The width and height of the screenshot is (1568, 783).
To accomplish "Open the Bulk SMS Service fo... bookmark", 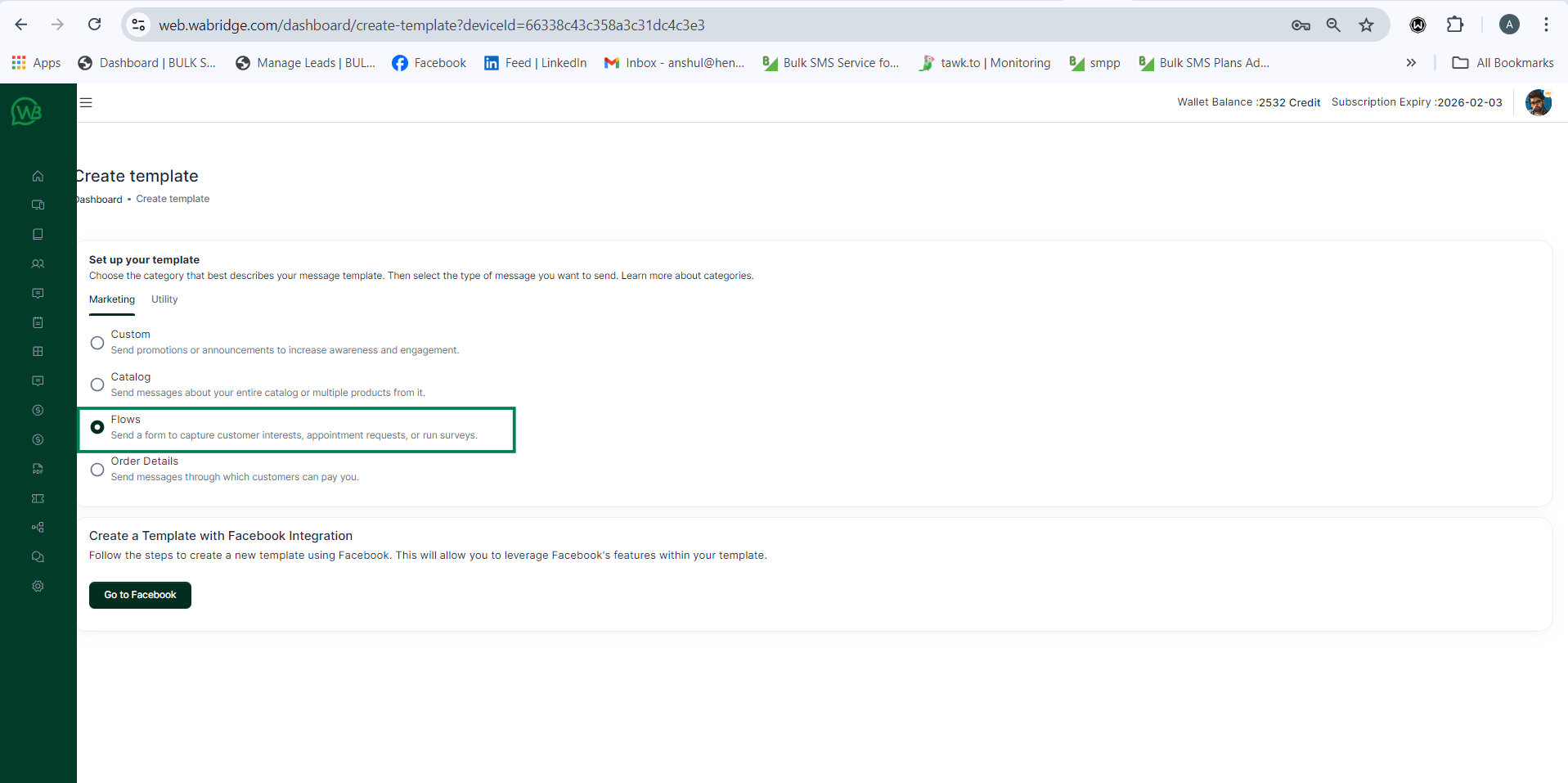I will [x=830, y=63].
